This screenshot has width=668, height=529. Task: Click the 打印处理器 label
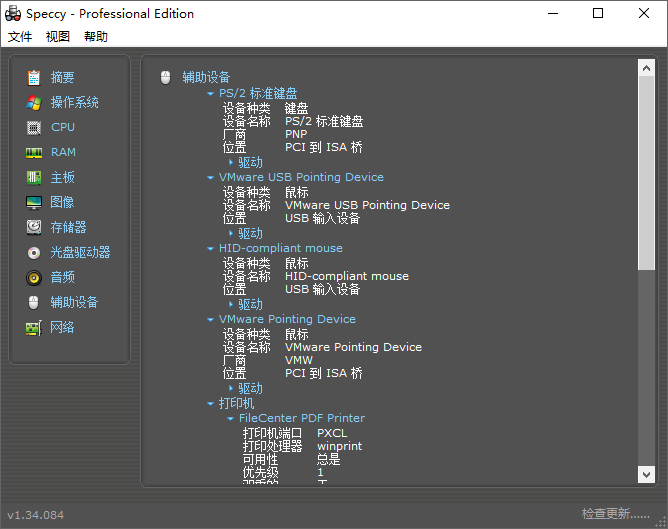273,446
